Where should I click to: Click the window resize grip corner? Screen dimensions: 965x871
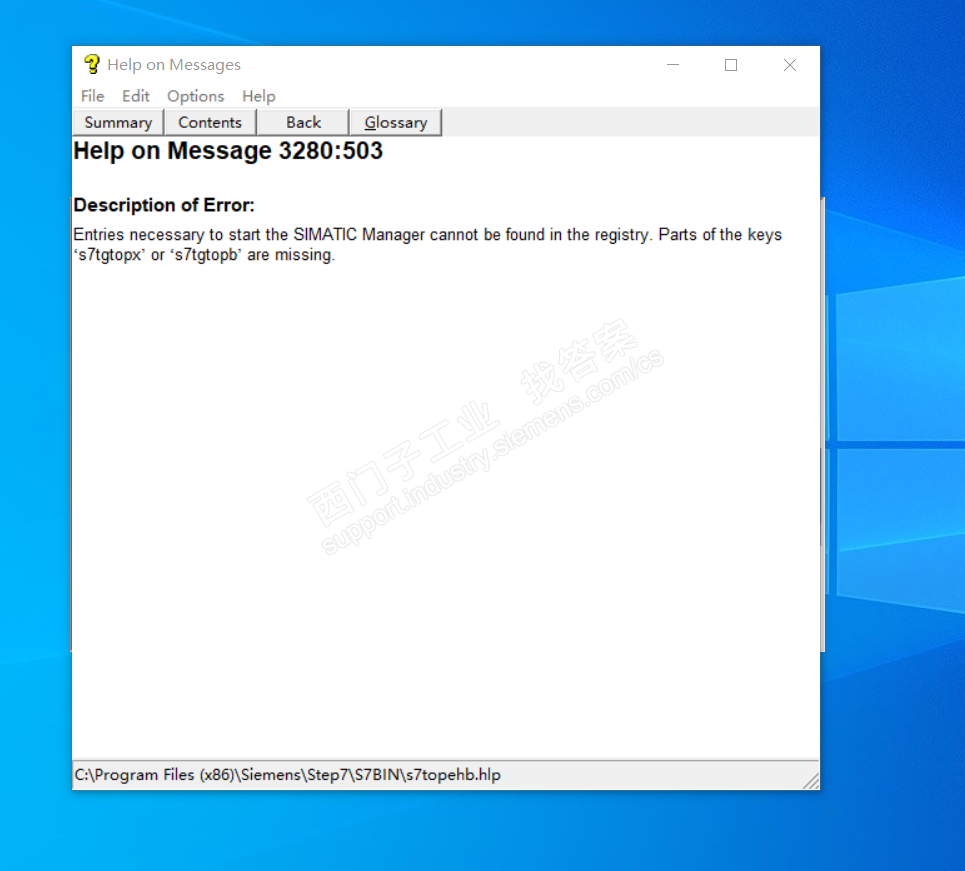click(811, 781)
